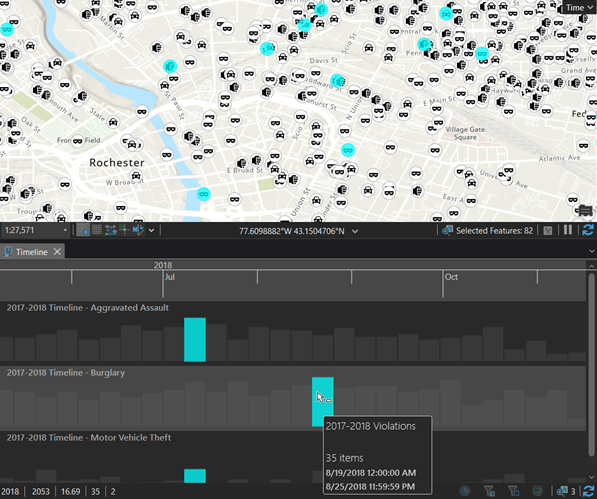Image resolution: width=597 pixels, height=499 pixels.
Task: Click the north arrow rotation icon
Action: coord(138,230)
